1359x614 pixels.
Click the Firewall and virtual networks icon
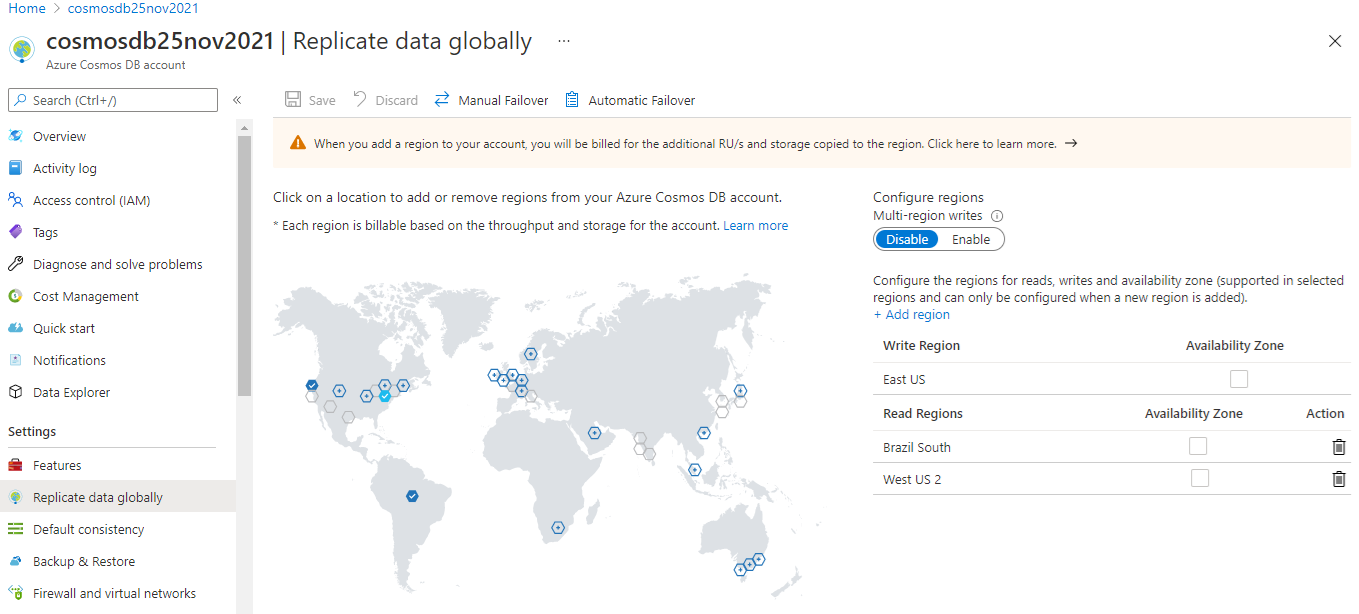[15, 593]
